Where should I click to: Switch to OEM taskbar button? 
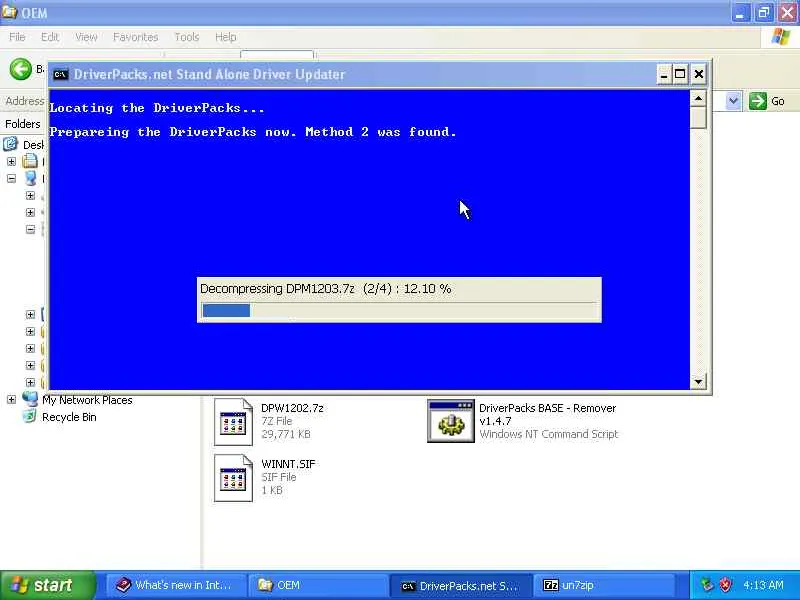(317, 585)
